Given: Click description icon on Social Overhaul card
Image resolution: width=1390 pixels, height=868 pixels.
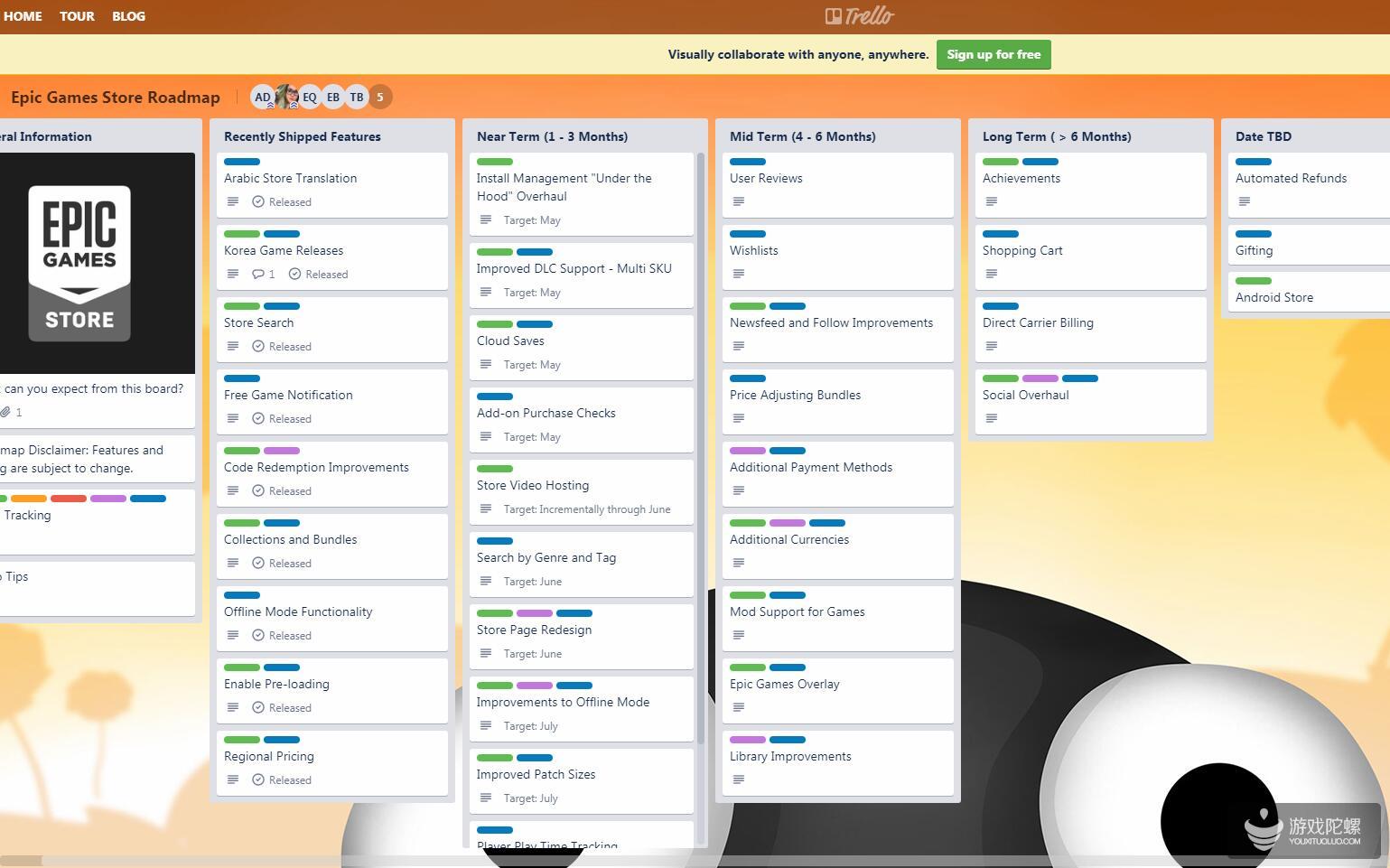Looking at the screenshot, I should point(992,418).
